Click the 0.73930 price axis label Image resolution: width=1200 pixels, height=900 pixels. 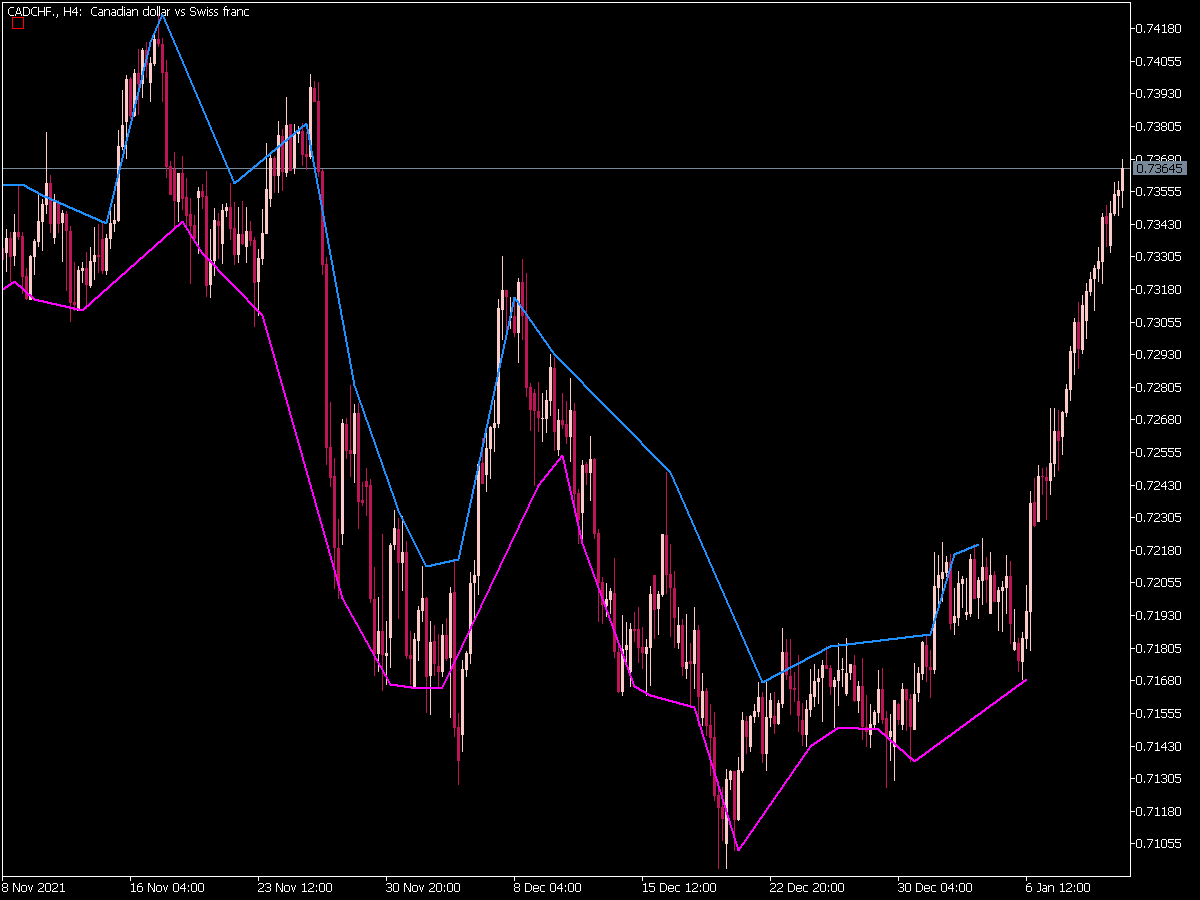[x=1160, y=94]
